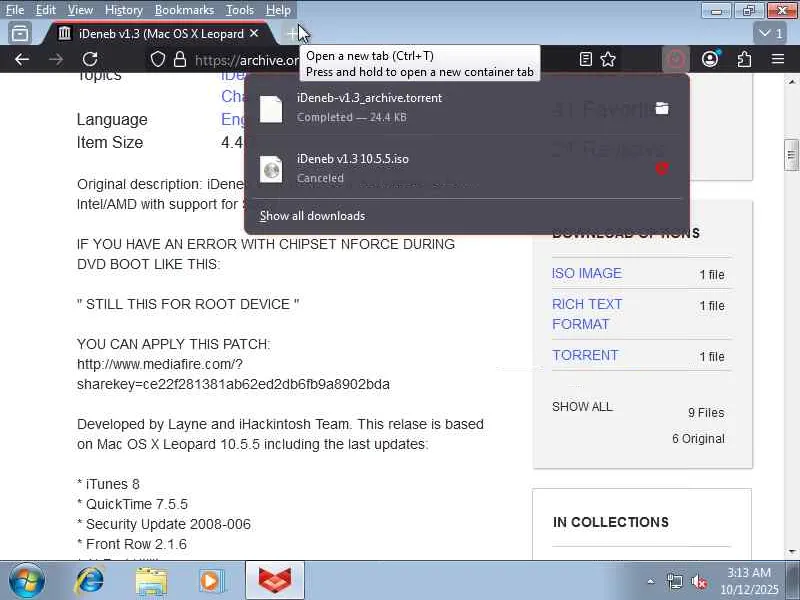Screen dimensions: 800x600
Task: Open the File menu
Action: pyautogui.click(x=15, y=10)
